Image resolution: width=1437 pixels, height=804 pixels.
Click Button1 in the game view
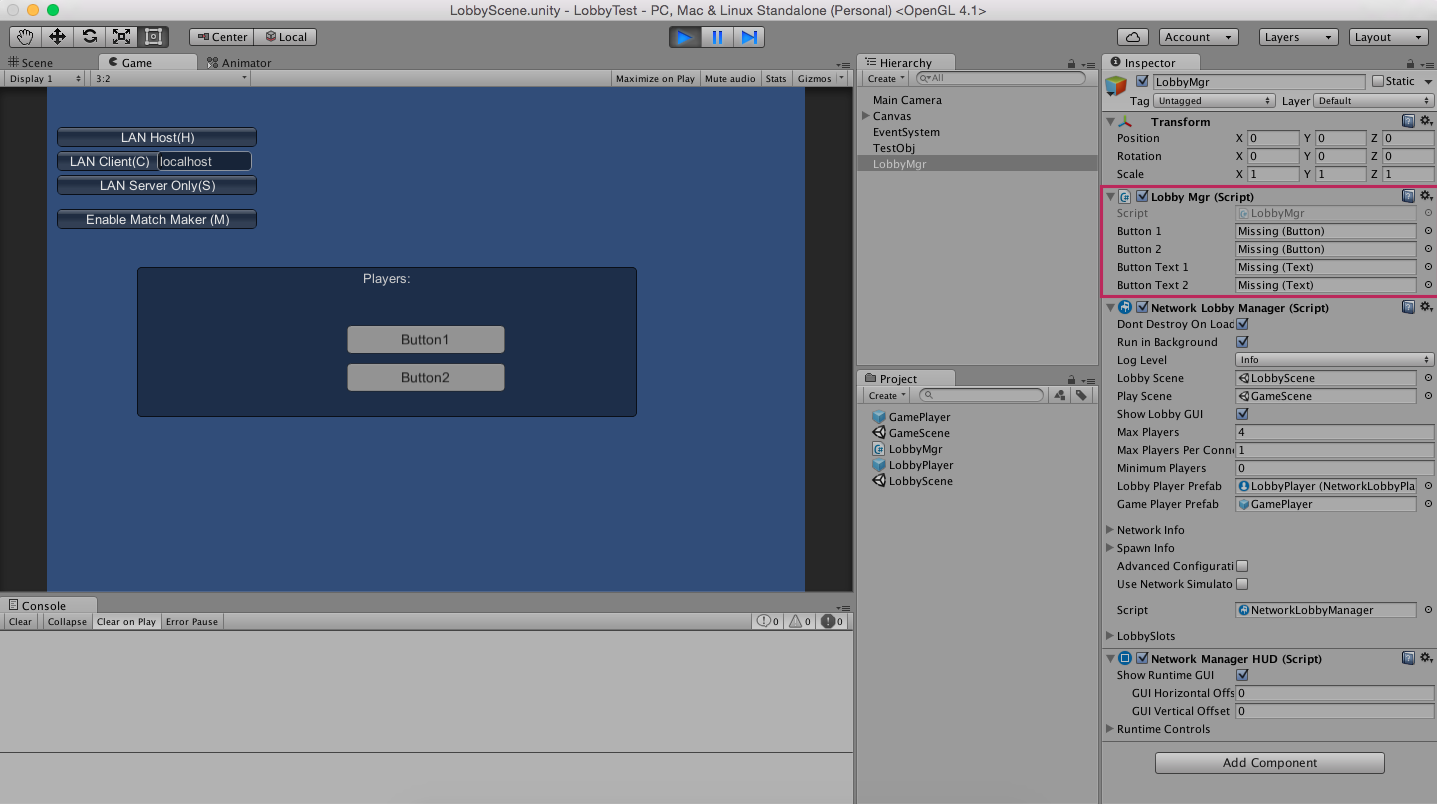pos(426,340)
